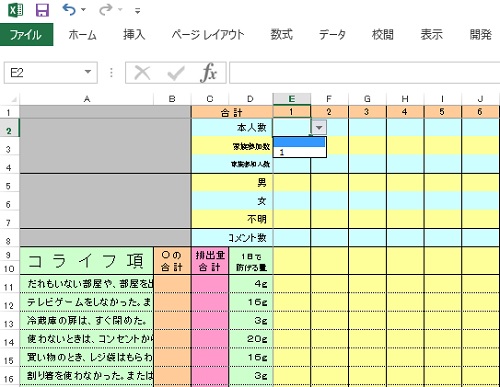Select column H header
500x387 pixels.
405,99
